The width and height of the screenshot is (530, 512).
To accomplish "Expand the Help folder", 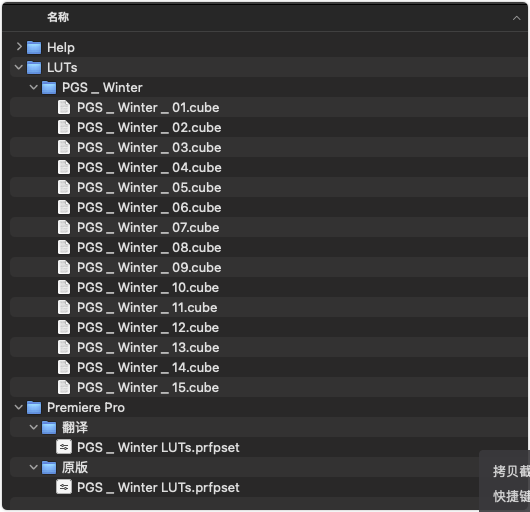I will click(x=19, y=47).
